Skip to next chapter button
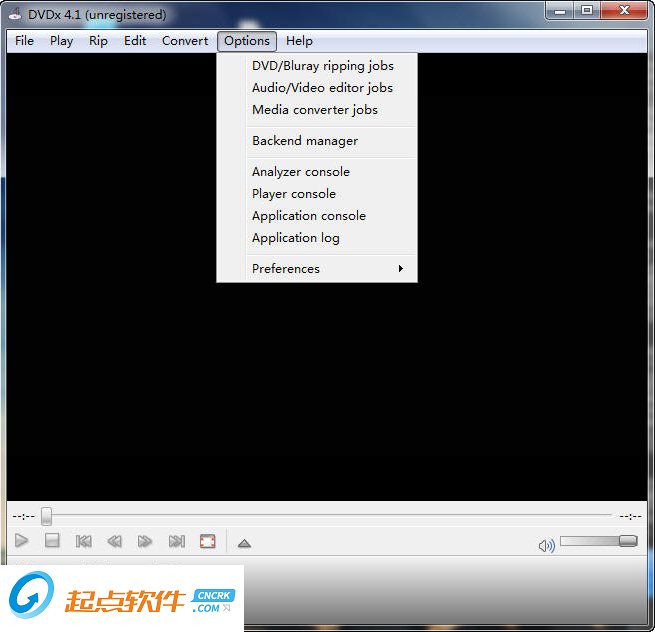This screenshot has height=632, width=655. (177, 541)
